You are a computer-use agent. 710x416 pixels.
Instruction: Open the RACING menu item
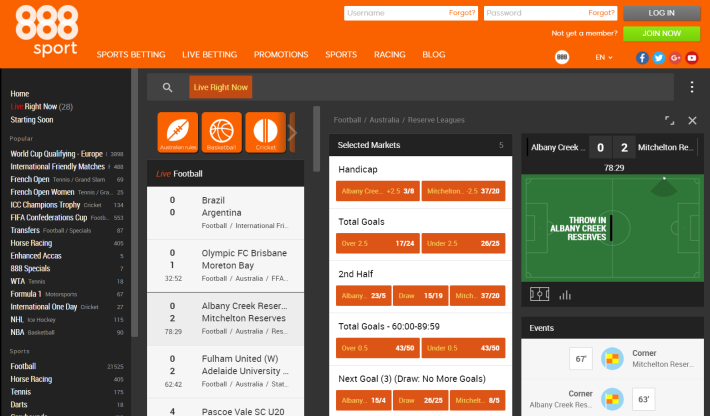(389, 55)
